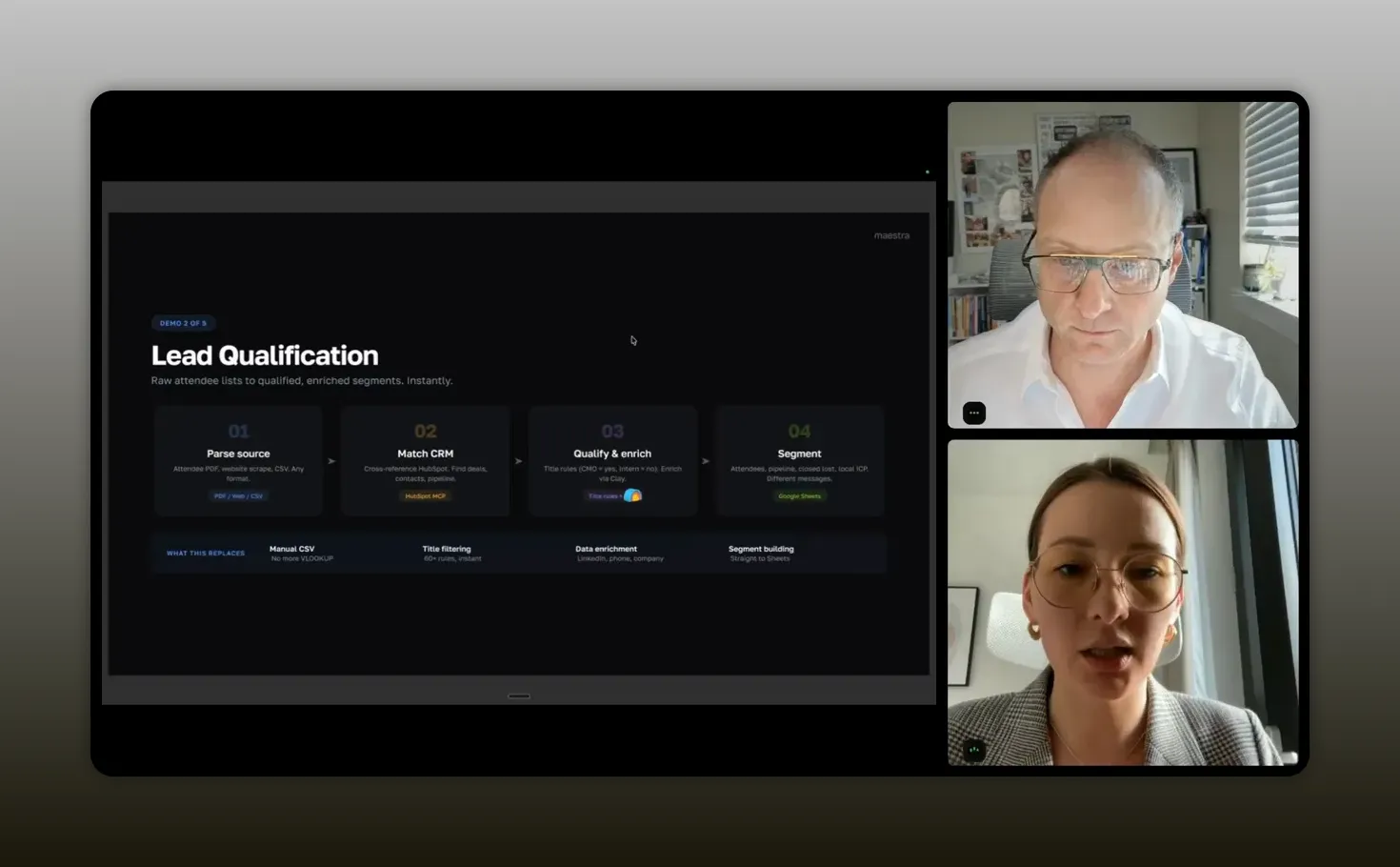Click the 'PDF / Web / CSV' tag
Image resolution: width=1400 pixels, height=867 pixels.
tap(238, 496)
